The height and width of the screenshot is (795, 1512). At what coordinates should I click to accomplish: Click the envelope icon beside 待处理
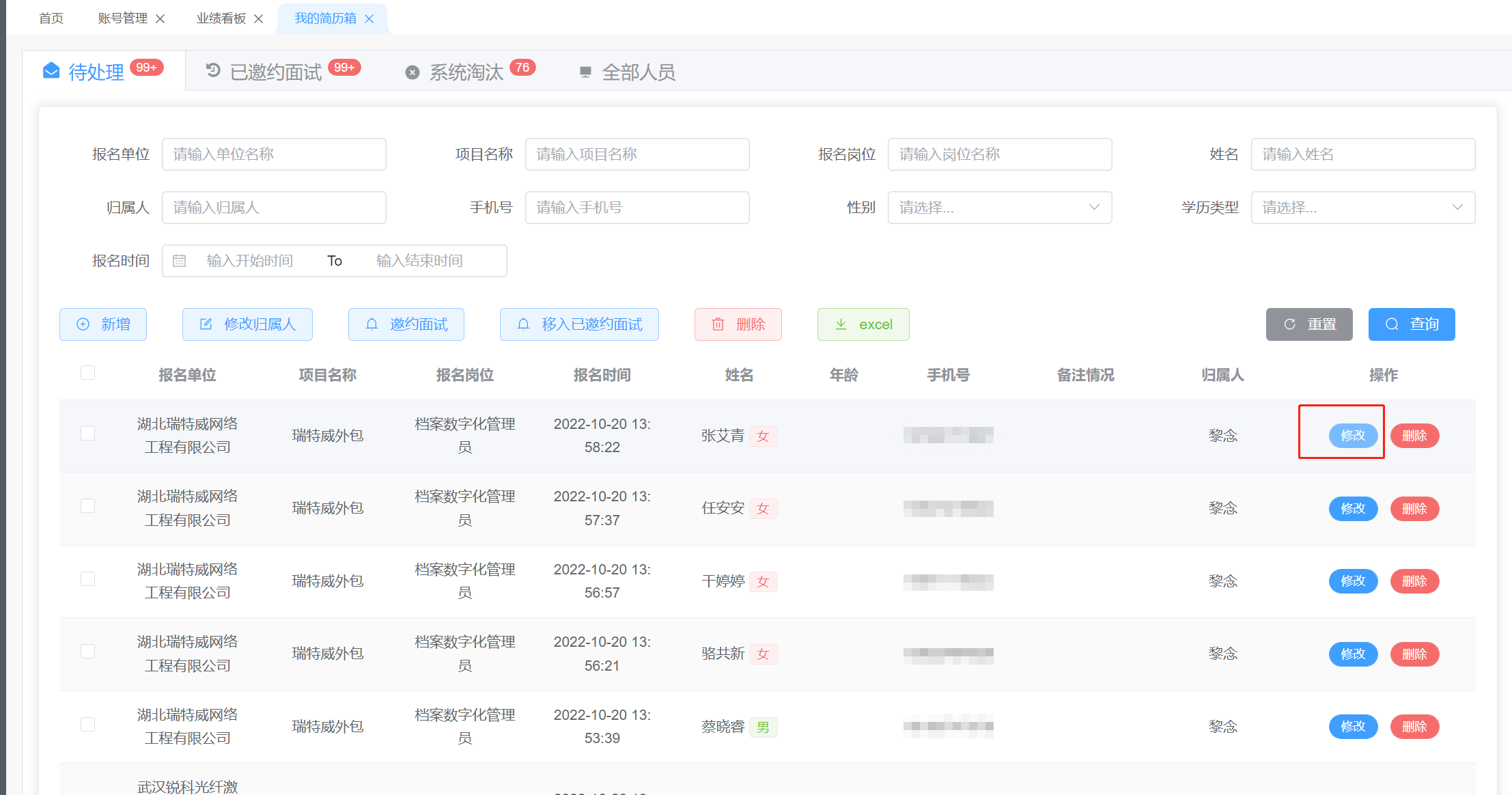(x=51, y=70)
